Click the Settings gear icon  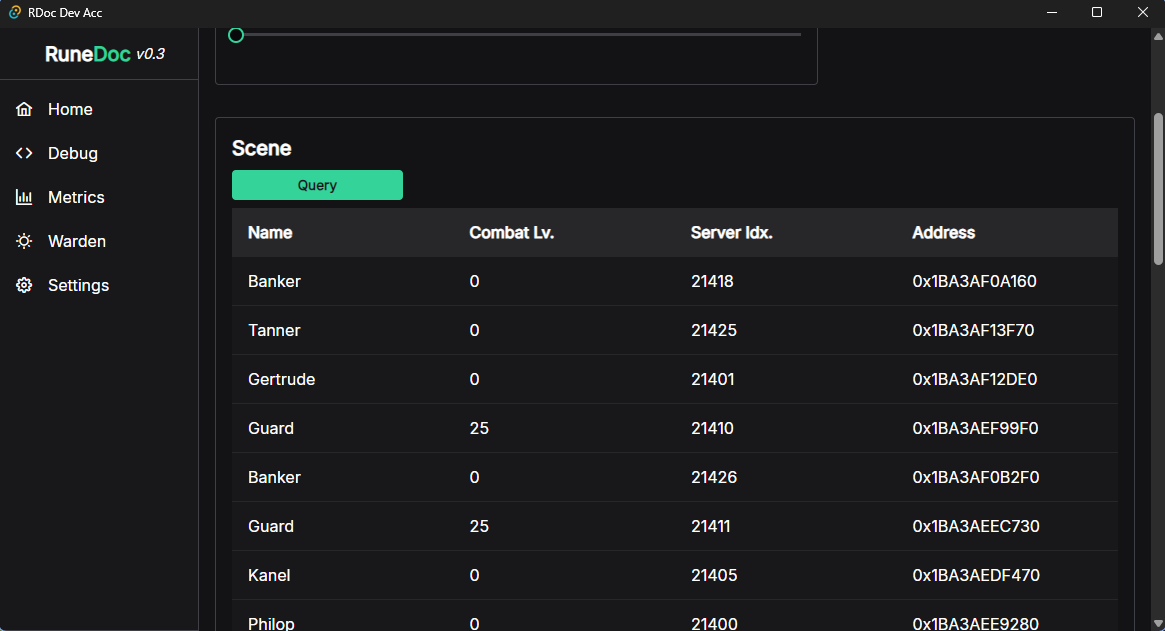point(24,285)
